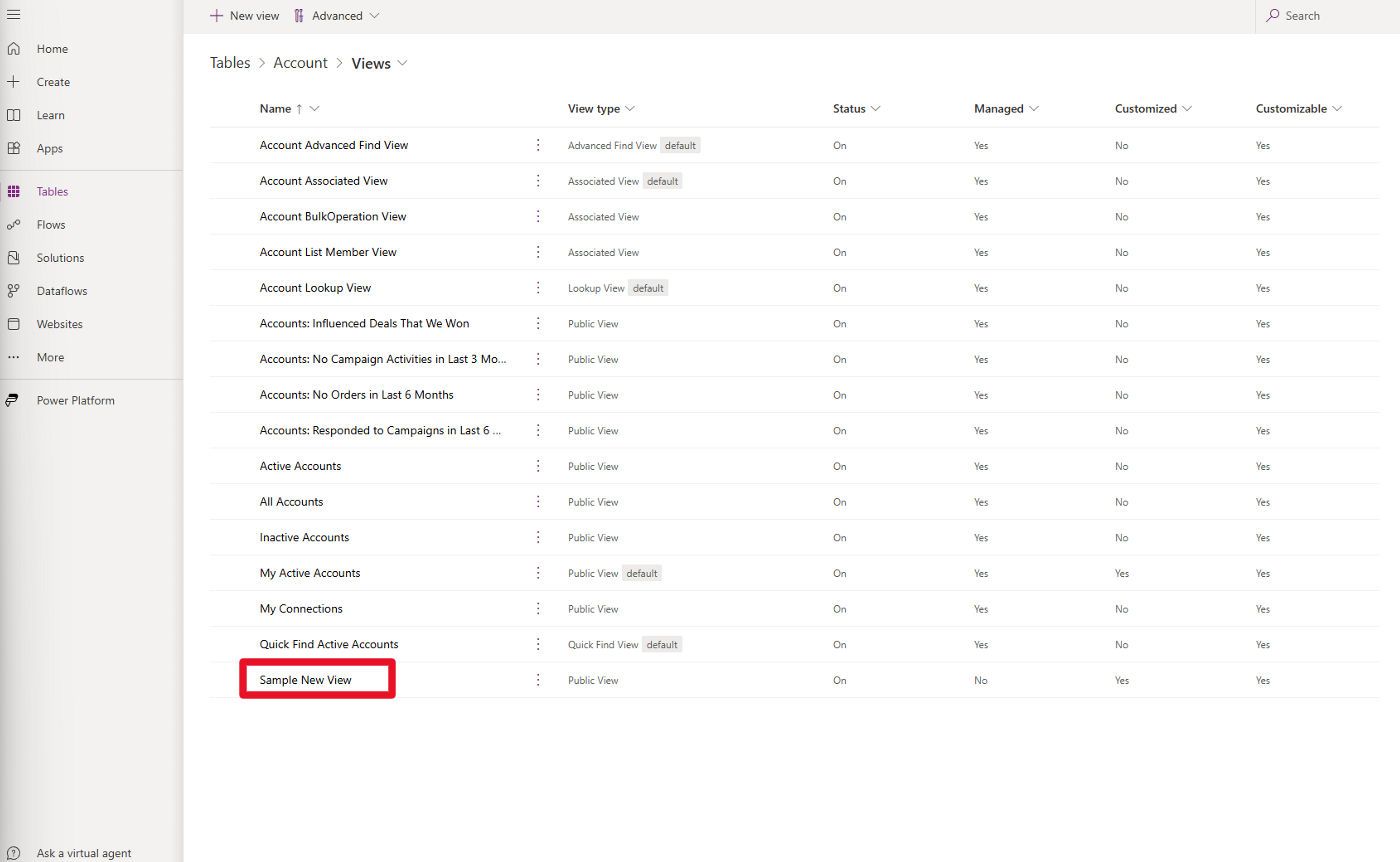
Task: Open the My Active Accounts view
Action: click(310, 573)
